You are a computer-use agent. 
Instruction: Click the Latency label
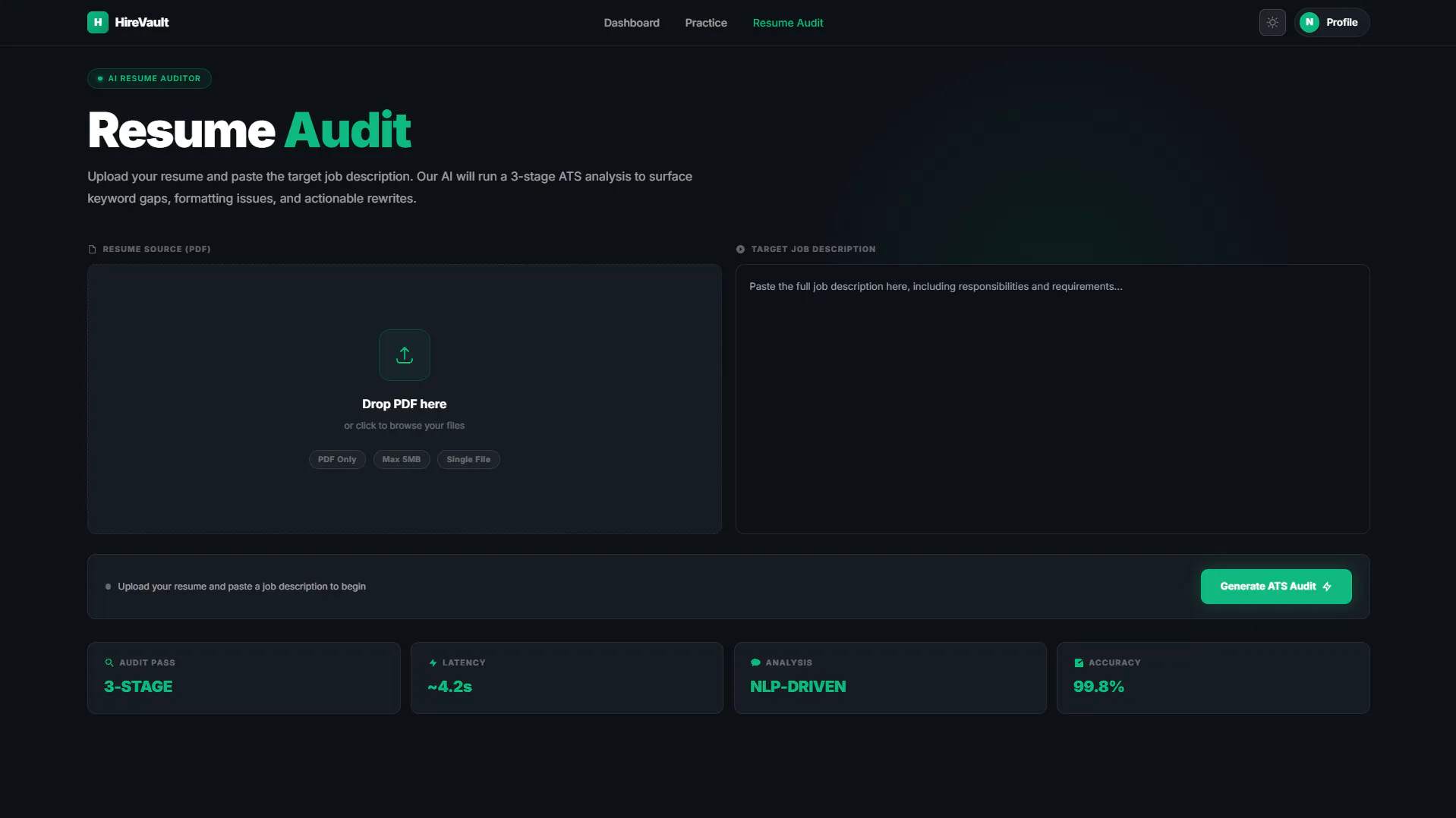(x=464, y=662)
